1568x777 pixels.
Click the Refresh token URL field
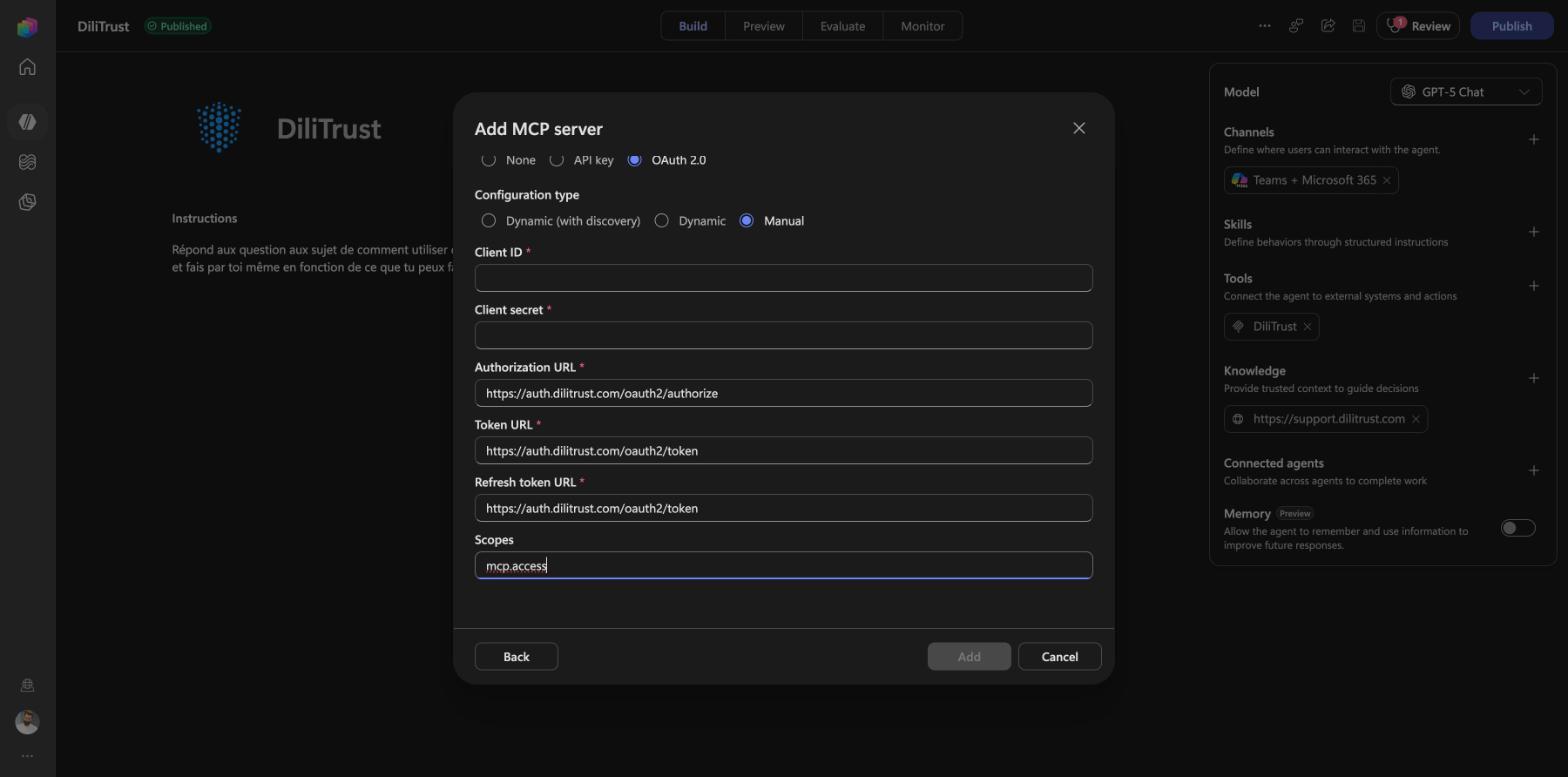pyautogui.click(x=784, y=508)
